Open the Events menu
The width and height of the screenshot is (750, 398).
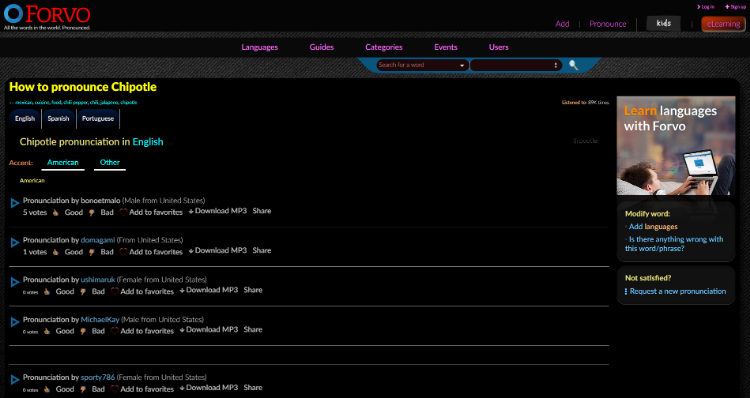tap(445, 47)
